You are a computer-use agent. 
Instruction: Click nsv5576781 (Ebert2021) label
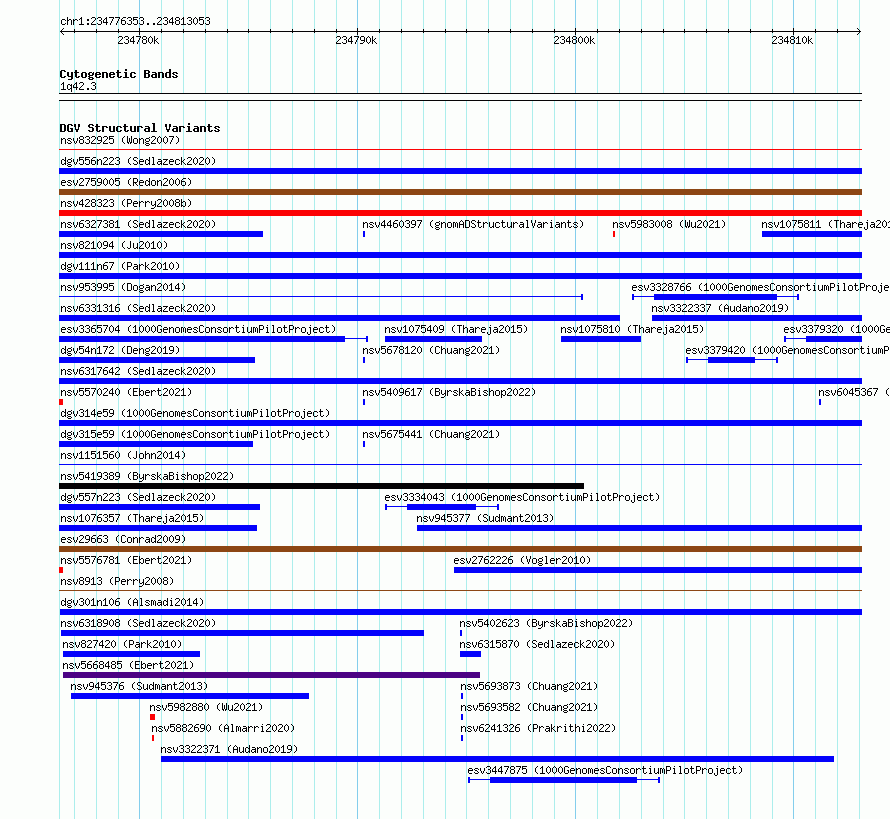point(126,560)
